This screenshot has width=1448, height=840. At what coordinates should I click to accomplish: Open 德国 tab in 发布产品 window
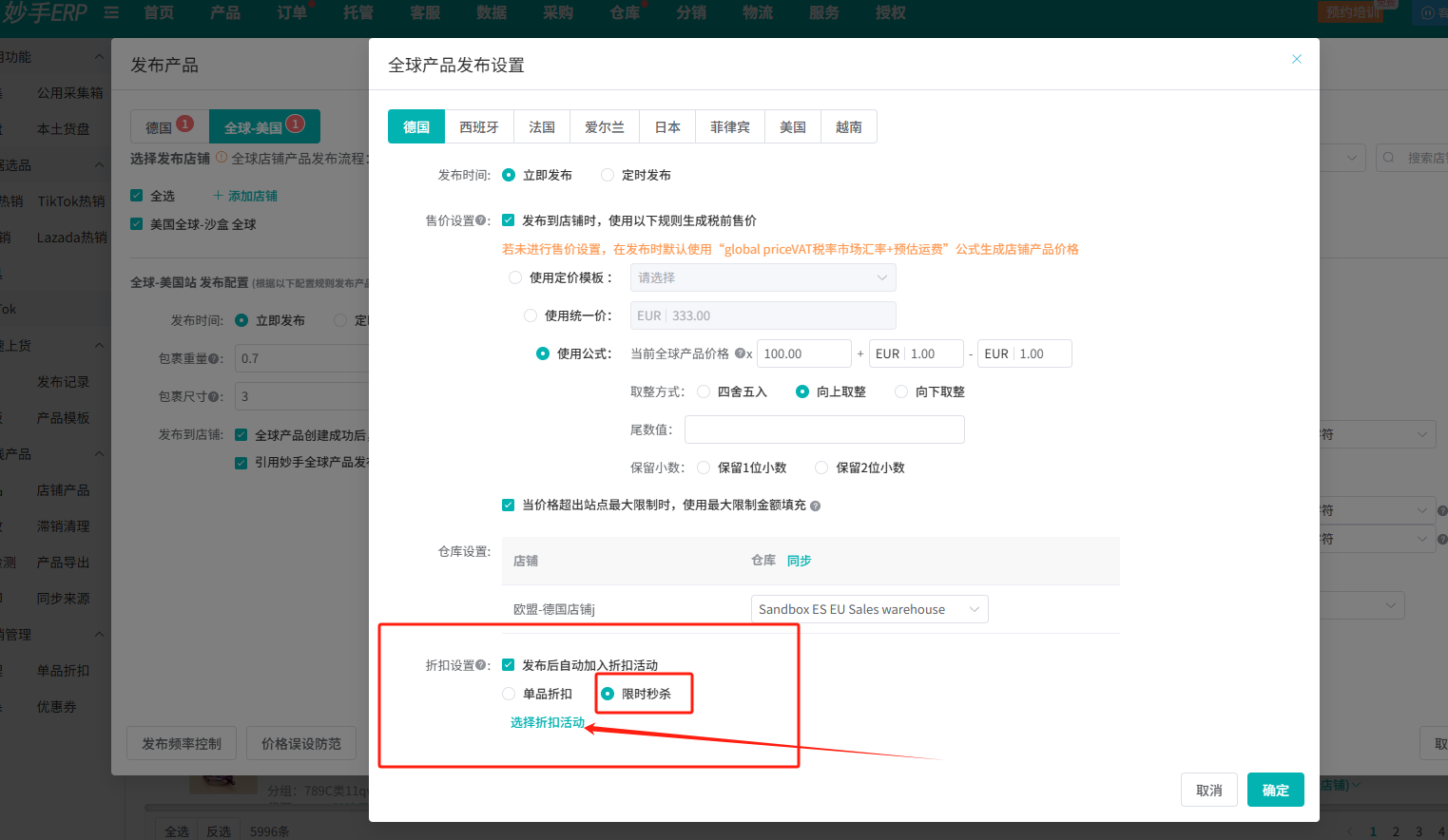[169, 126]
